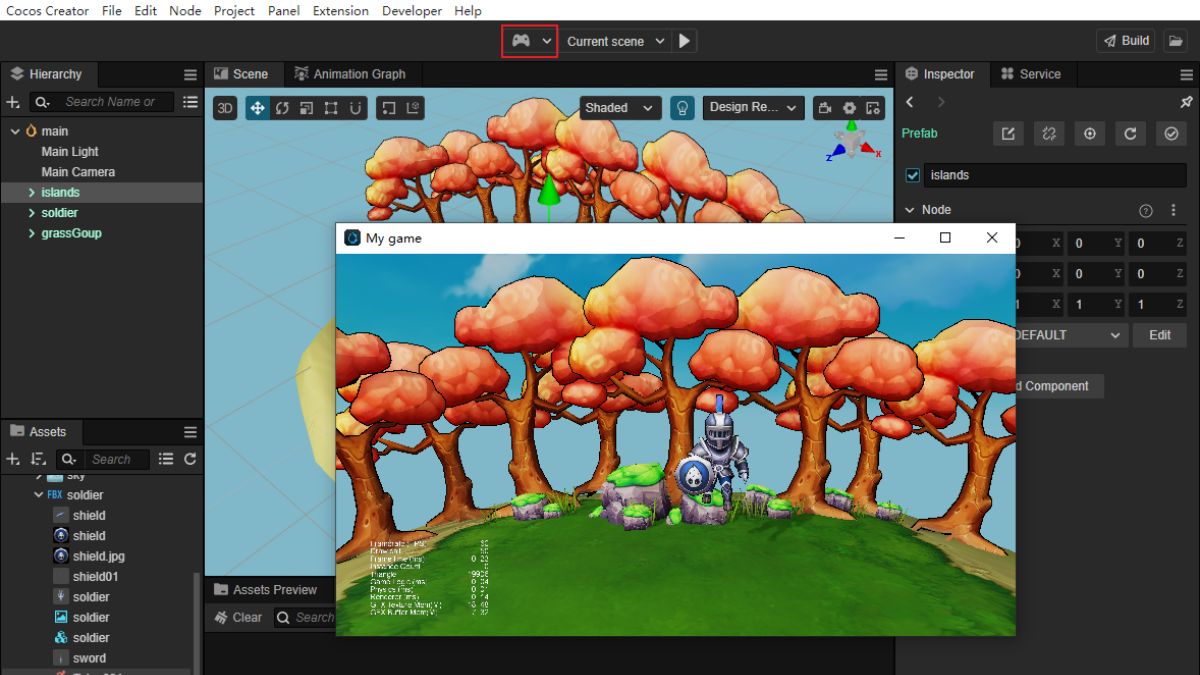
Task: Click Clear in the console panel
Action: [x=239, y=617]
